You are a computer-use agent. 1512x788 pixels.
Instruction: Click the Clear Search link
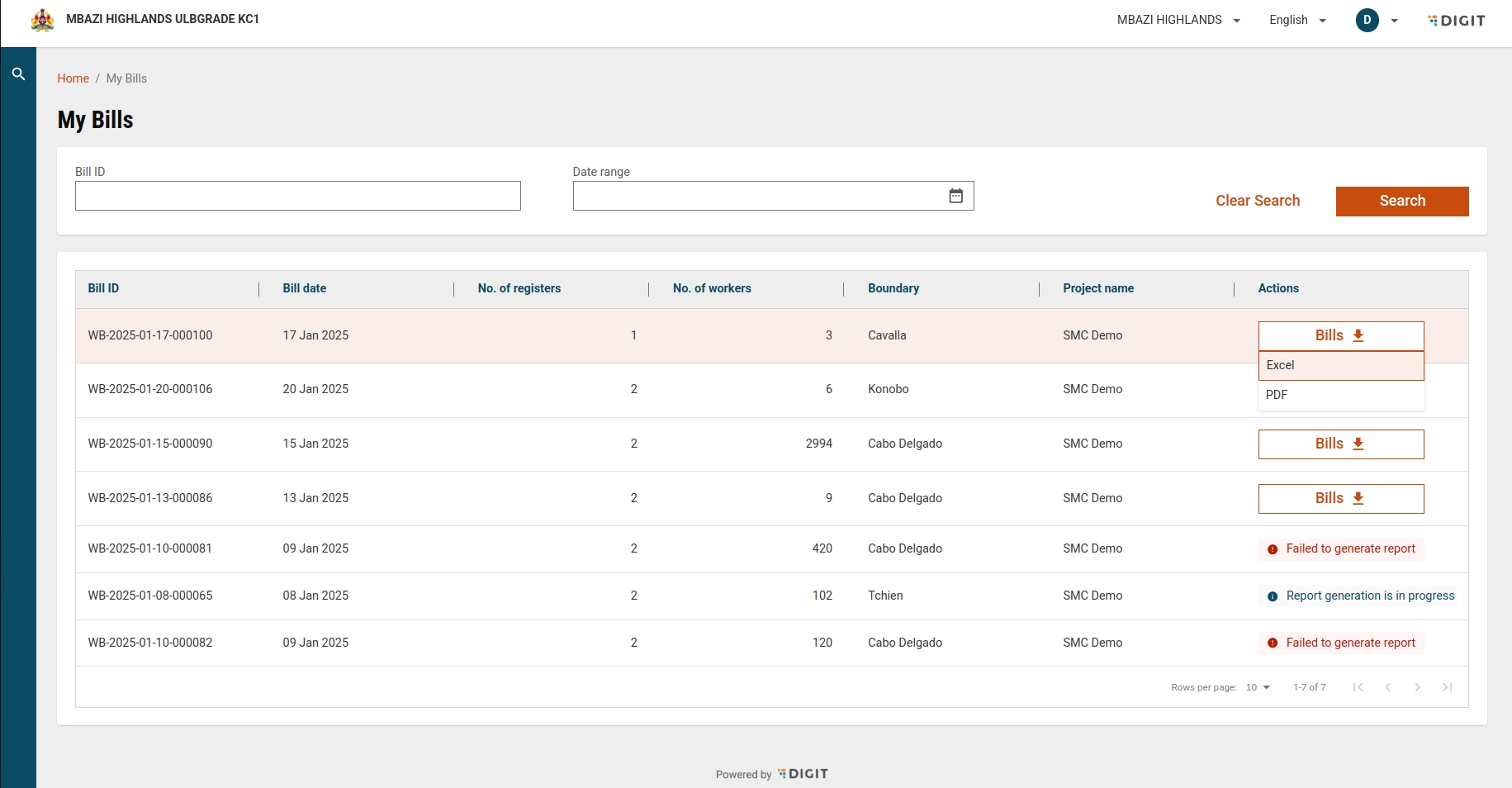(1257, 201)
